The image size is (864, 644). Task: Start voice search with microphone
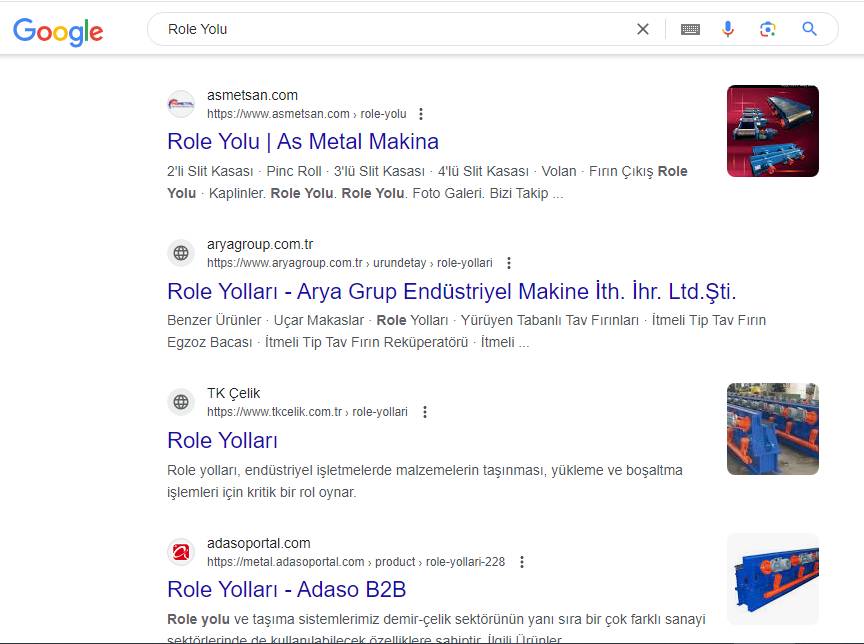point(728,29)
